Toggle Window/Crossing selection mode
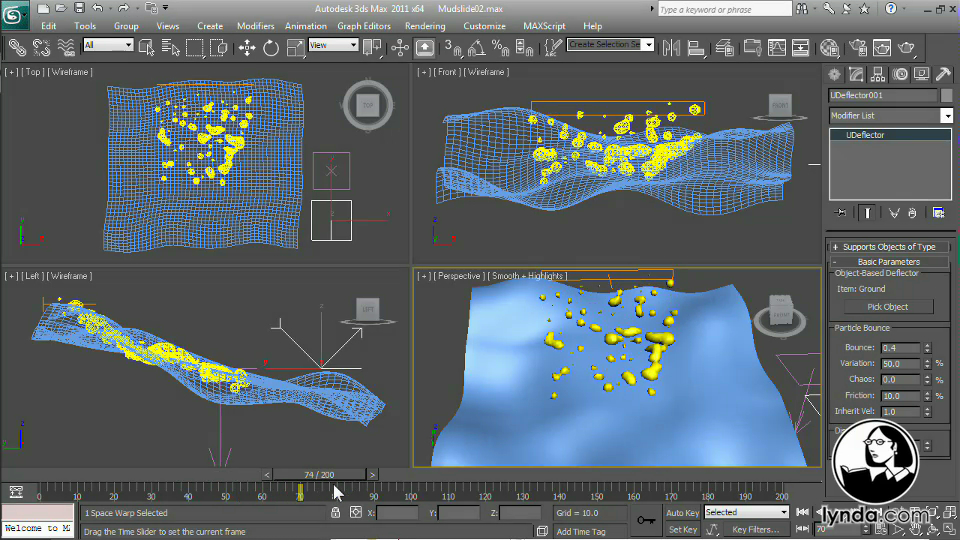This screenshot has height=540, width=960. pos(219,47)
